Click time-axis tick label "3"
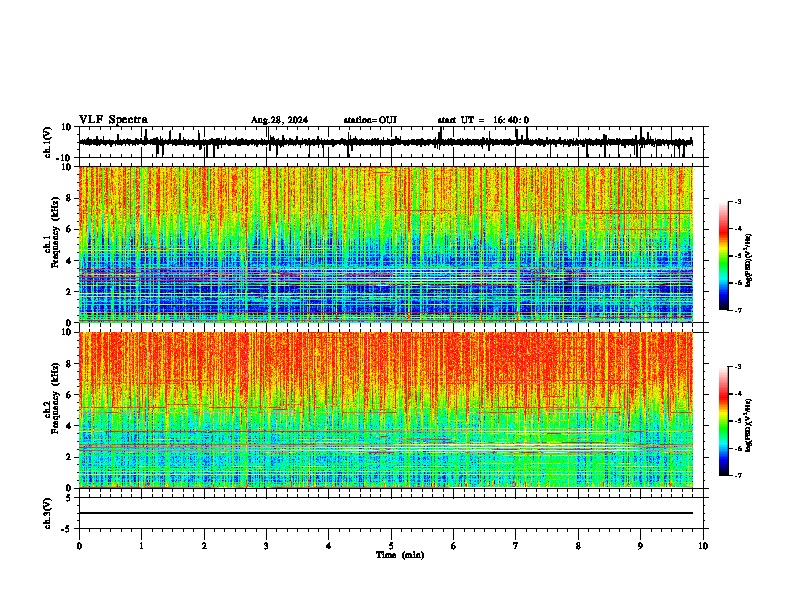792x612 pixels. tap(266, 546)
